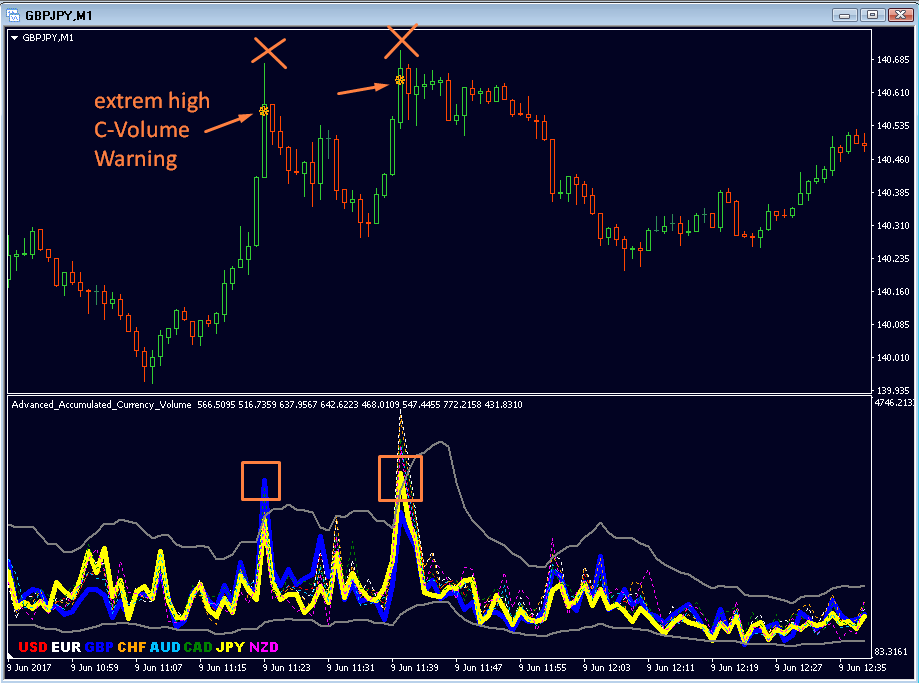Click the 566.5095 indicator value
This screenshot has height=683, width=919.
[x=215, y=405]
